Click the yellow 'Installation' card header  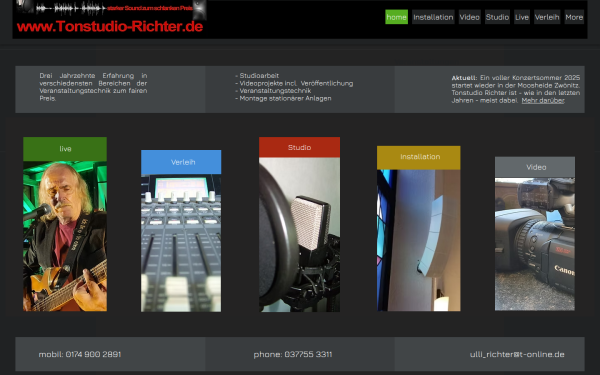pos(419,157)
